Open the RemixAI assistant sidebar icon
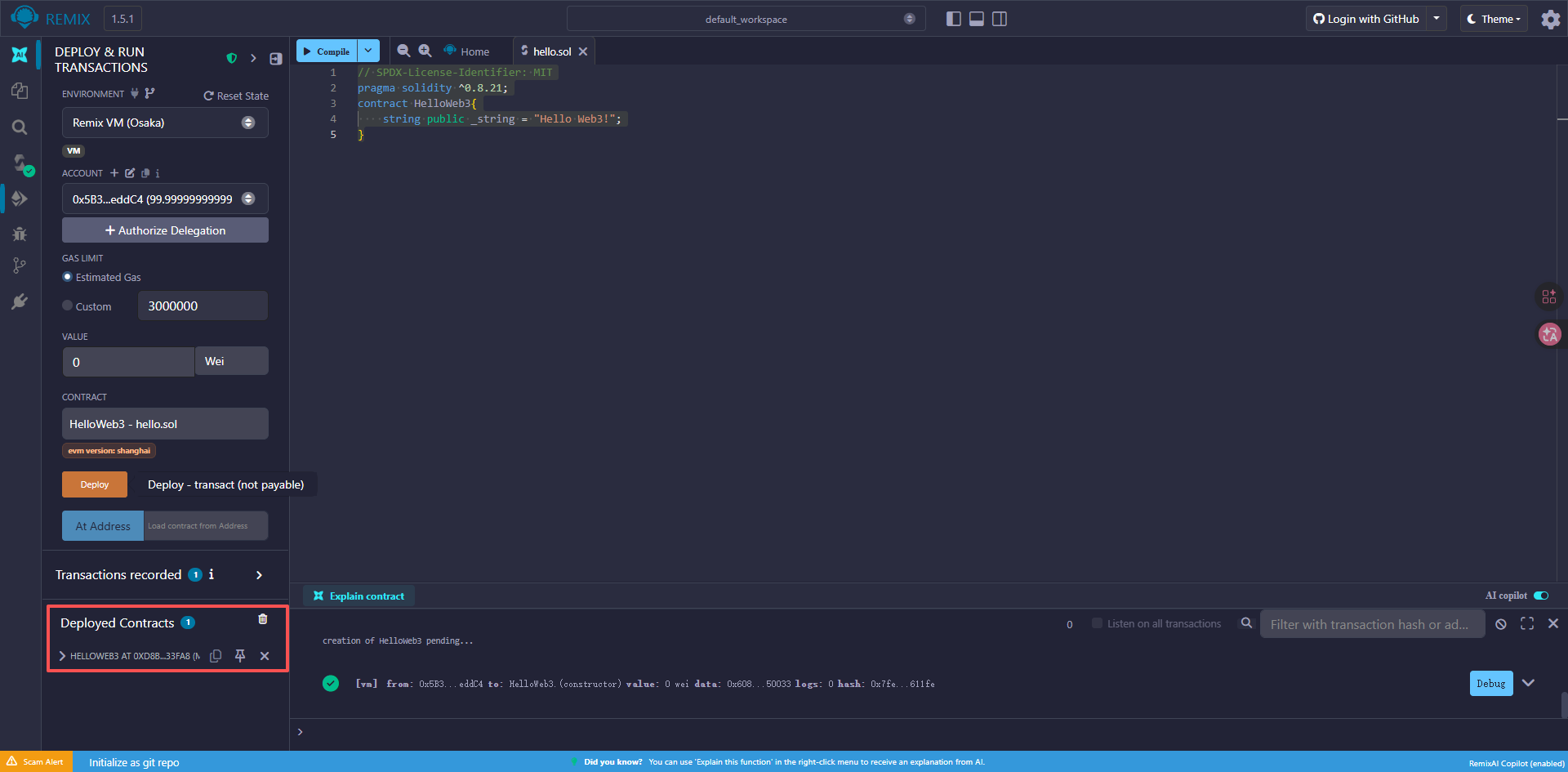The width and height of the screenshot is (1568, 772). 20,55
